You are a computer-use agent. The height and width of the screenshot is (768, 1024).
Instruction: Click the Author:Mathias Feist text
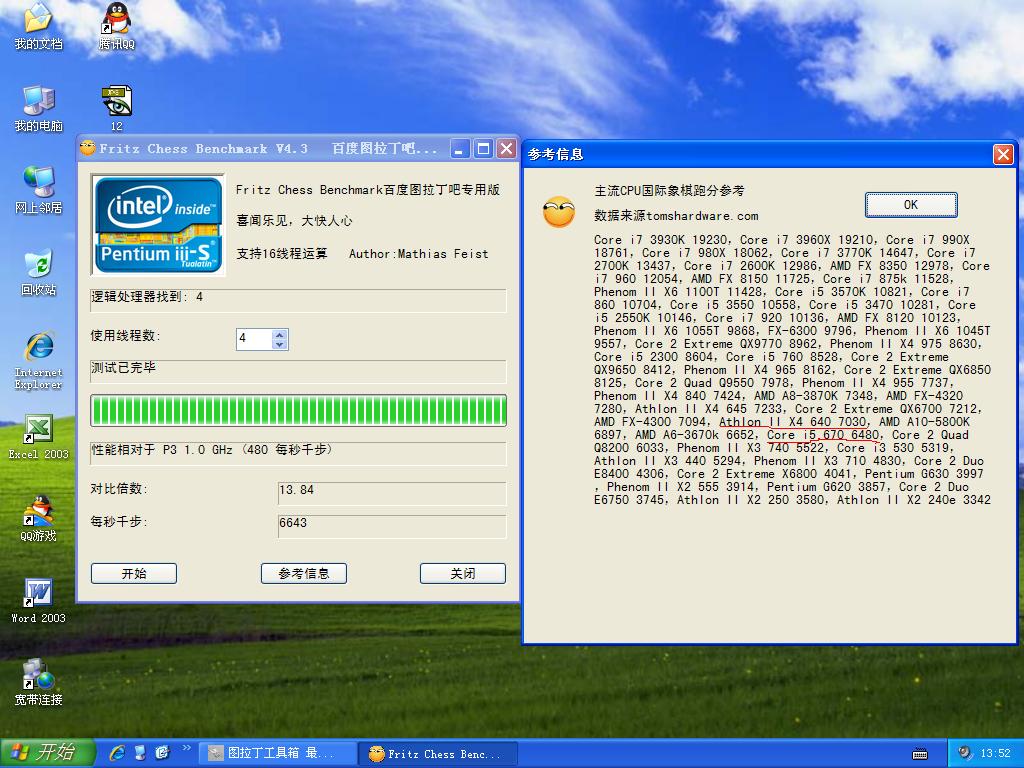[x=419, y=254]
